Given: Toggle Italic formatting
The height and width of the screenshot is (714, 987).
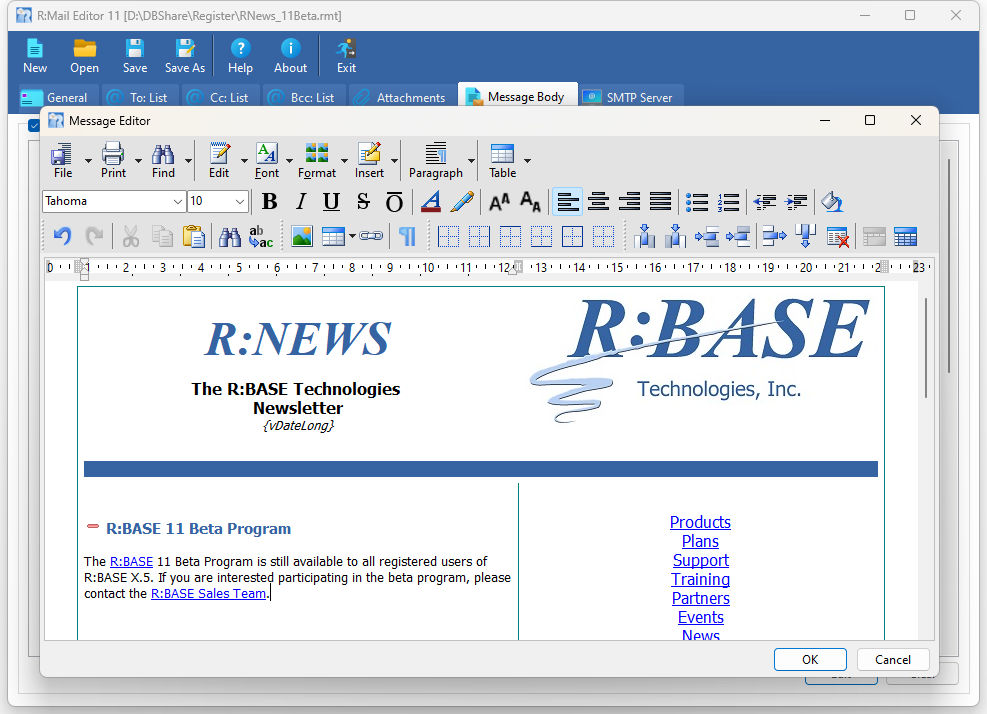Looking at the screenshot, I should coord(301,201).
